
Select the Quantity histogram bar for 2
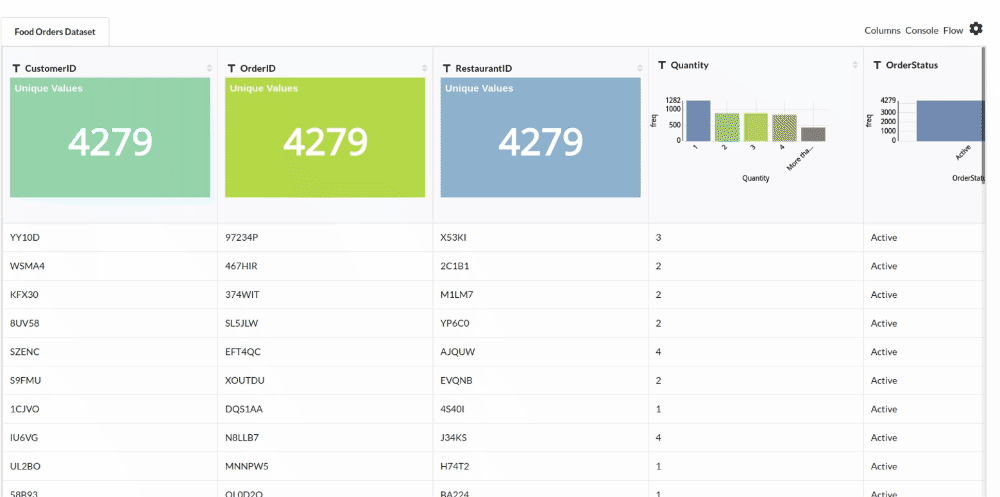tap(727, 128)
